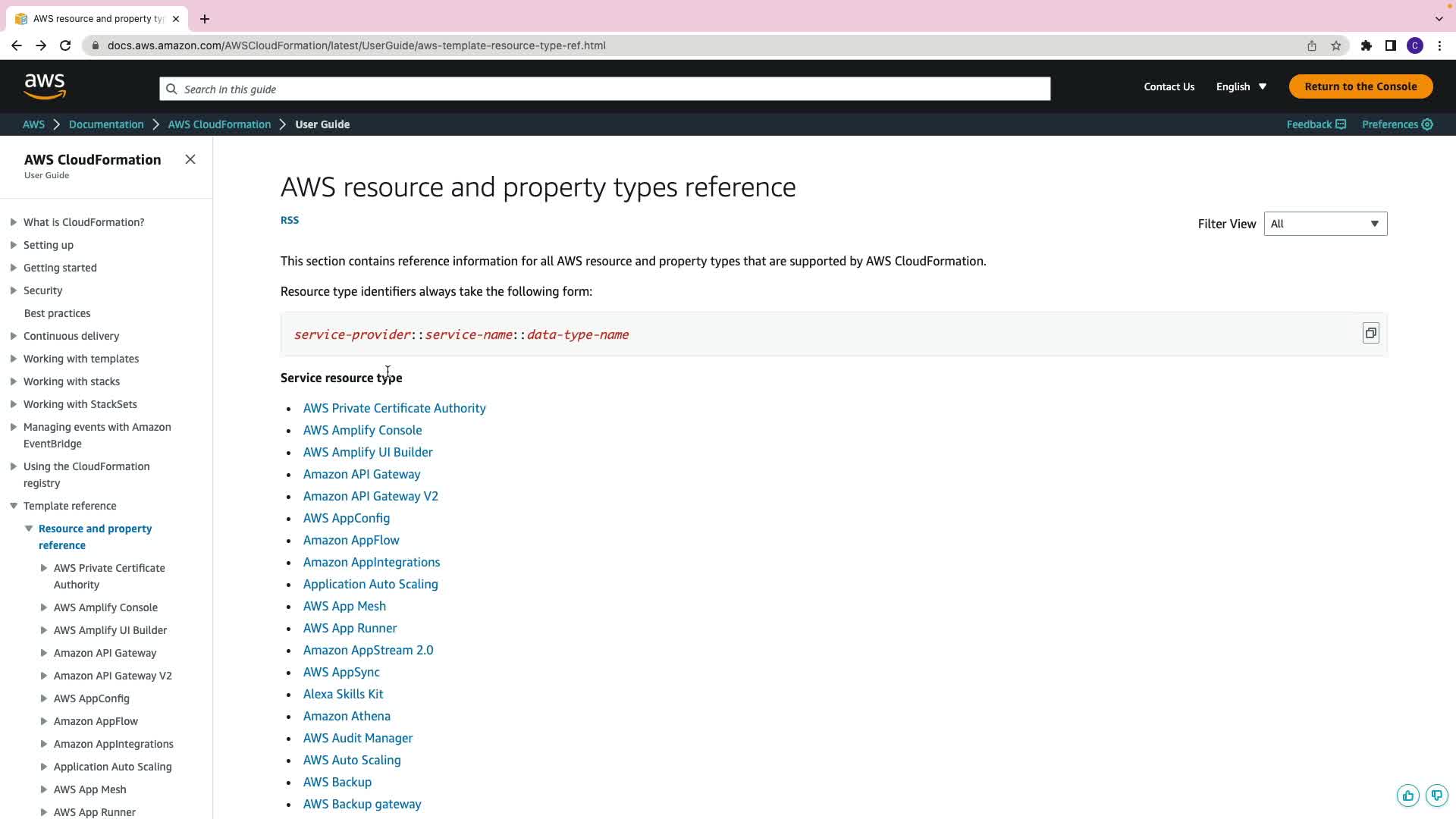Click the Search in this guide field
The width and height of the screenshot is (1456, 819).
point(604,89)
